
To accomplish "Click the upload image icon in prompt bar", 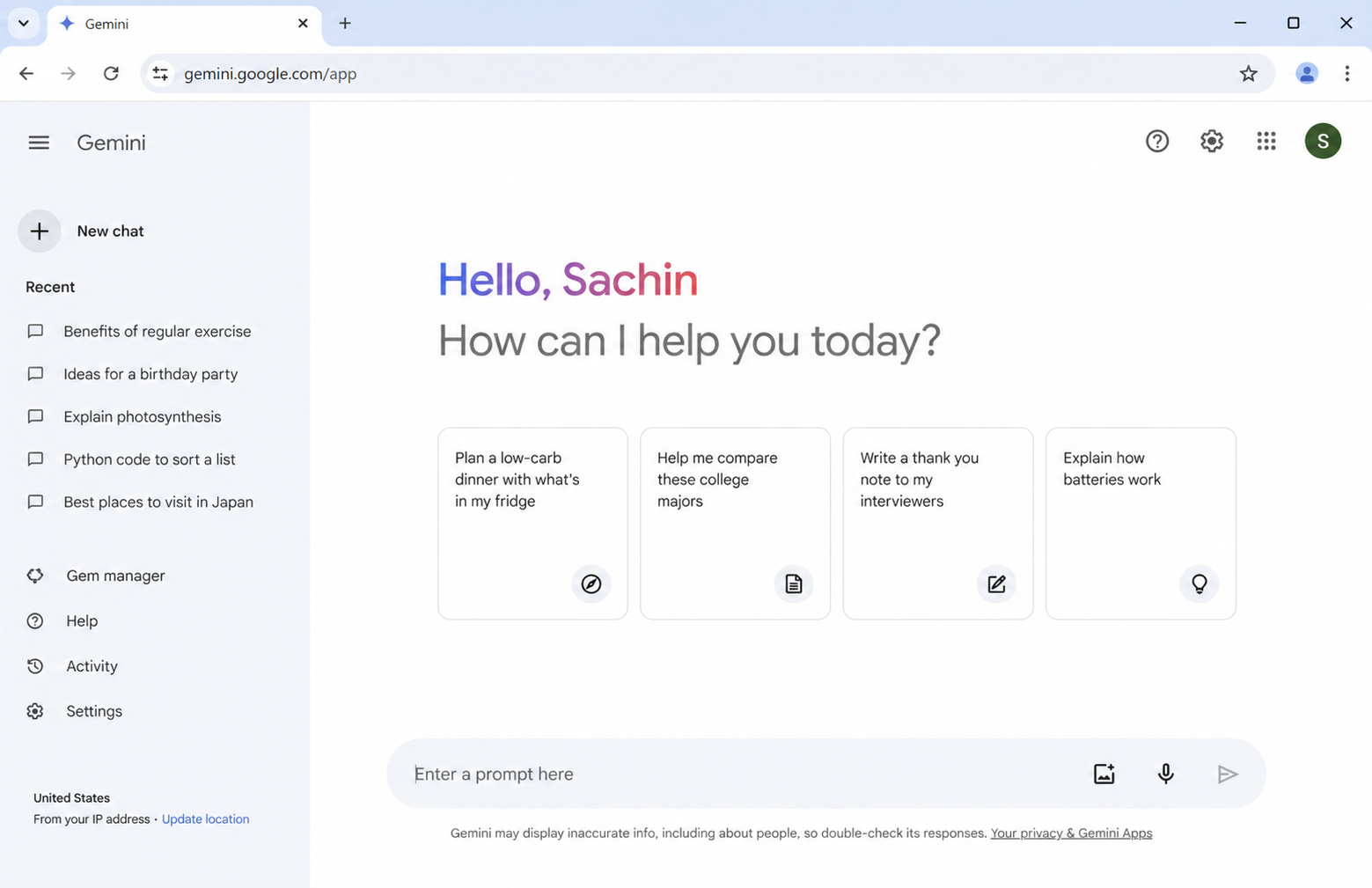I will (x=1104, y=774).
